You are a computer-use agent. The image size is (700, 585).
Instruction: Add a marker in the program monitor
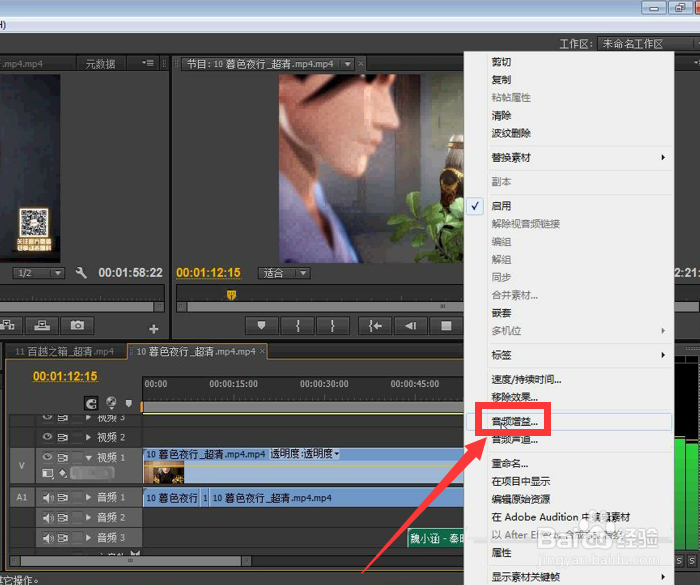262,326
